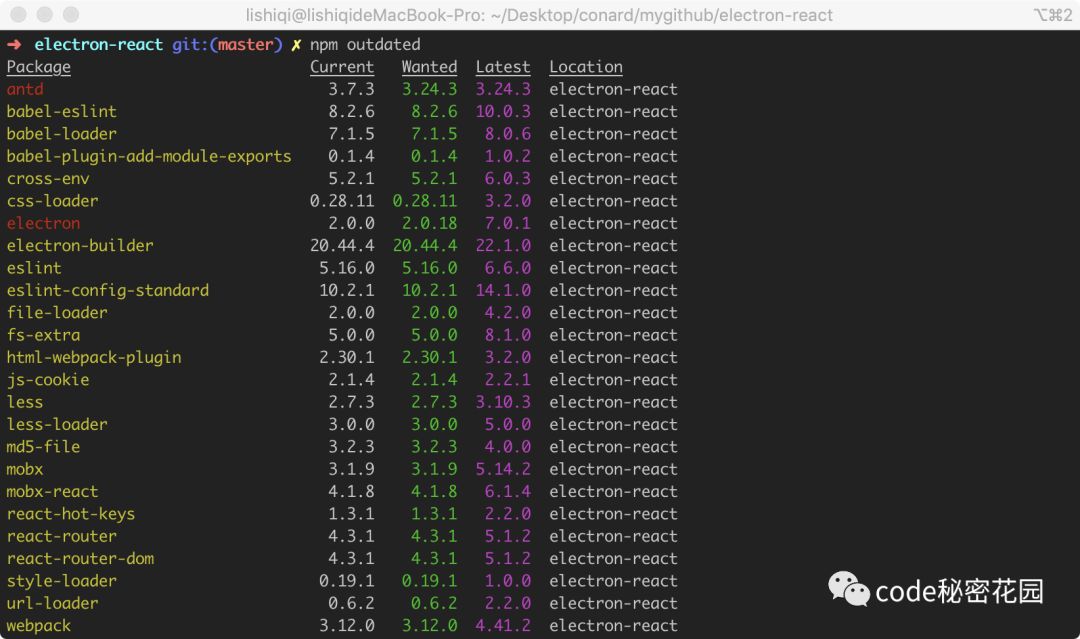1080x639 pixels.
Task: Click antd row's 'electron-react' location
Action: click(613, 90)
